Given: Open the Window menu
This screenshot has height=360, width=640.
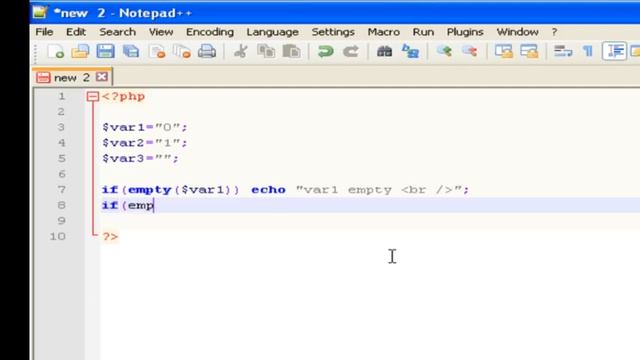Looking at the screenshot, I should [x=517, y=32].
